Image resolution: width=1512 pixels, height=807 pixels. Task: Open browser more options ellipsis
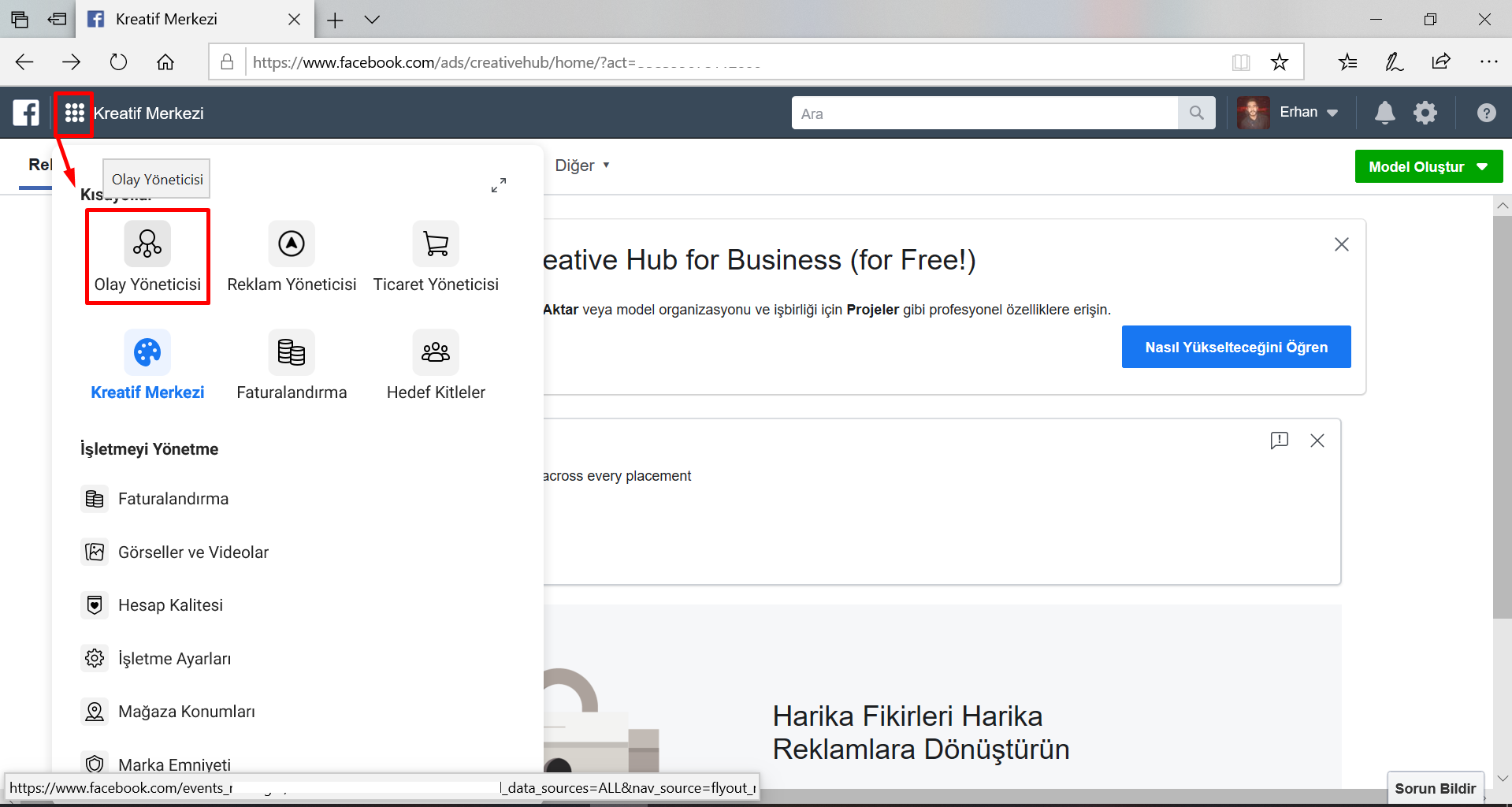pos(1488,62)
